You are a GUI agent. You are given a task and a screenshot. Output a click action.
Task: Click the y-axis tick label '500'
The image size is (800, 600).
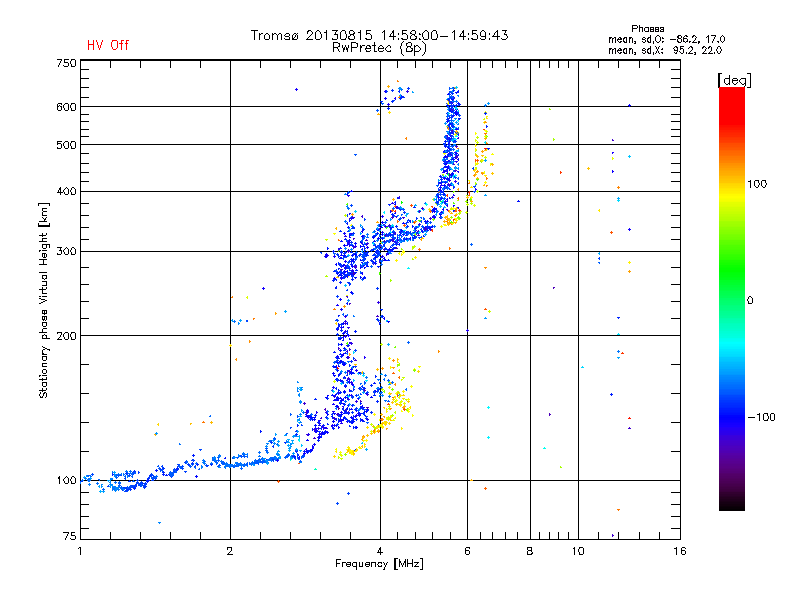coord(66,145)
